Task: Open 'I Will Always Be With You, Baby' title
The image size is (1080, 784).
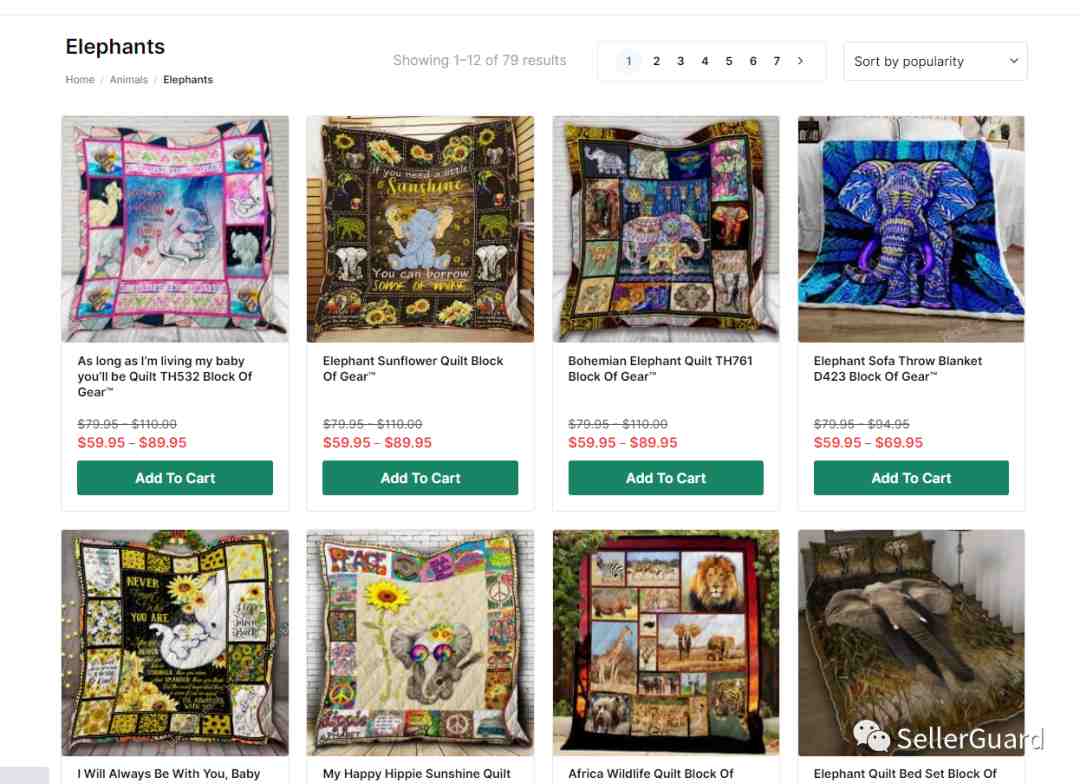Action: pos(169,774)
